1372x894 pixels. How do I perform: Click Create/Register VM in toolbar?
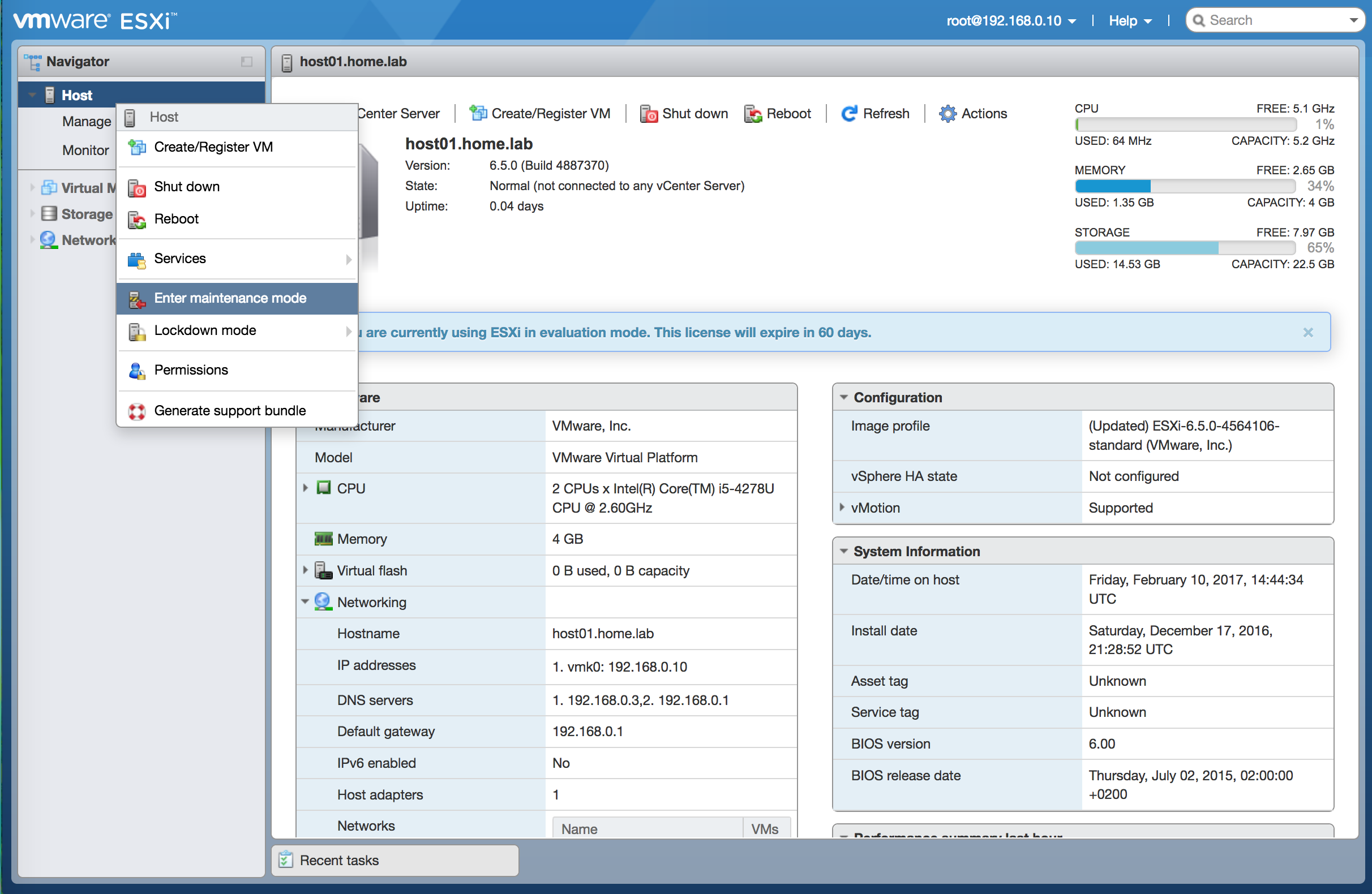[541, 114]
